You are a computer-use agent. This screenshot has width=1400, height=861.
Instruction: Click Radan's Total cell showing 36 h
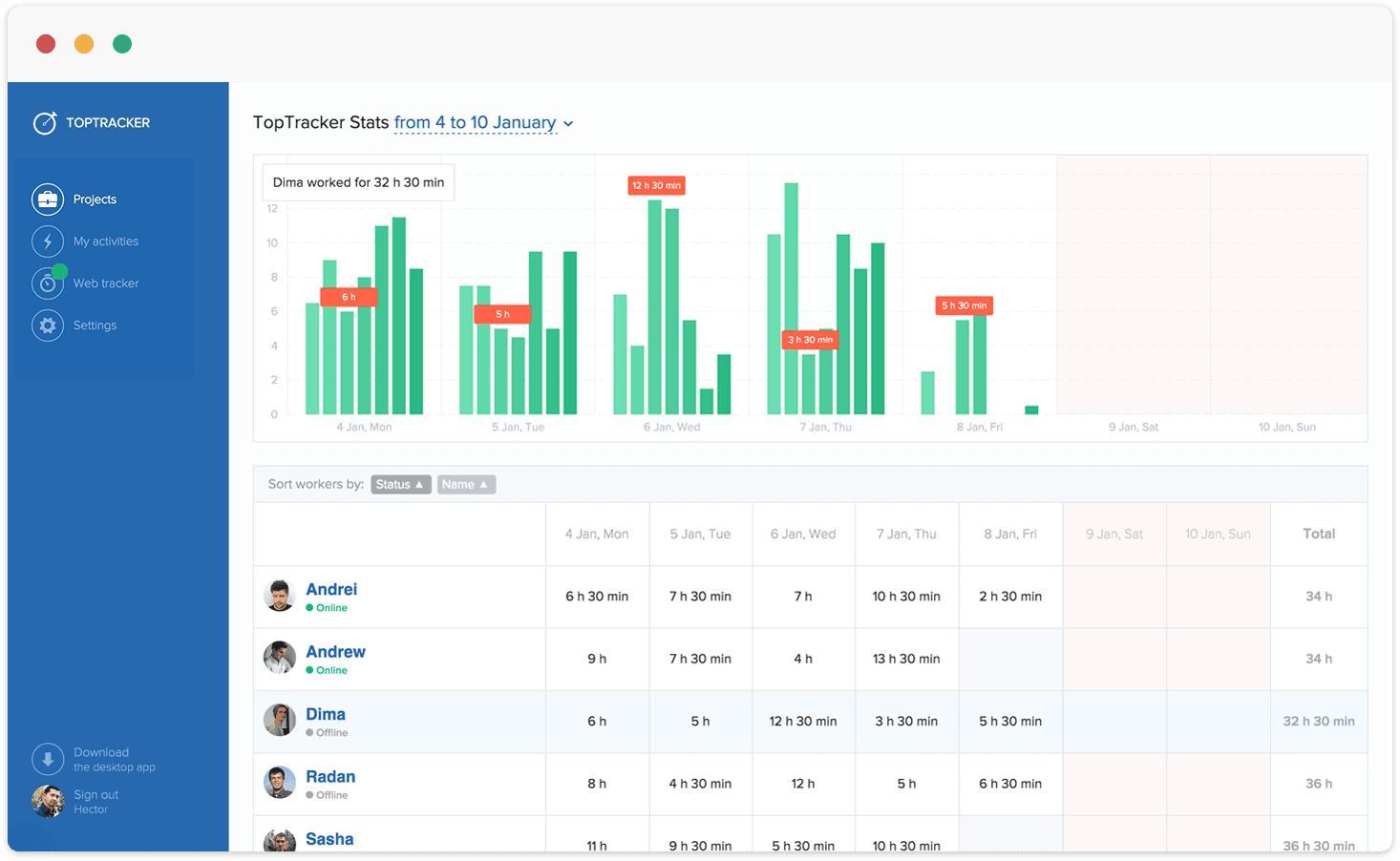coord(1318,784)
